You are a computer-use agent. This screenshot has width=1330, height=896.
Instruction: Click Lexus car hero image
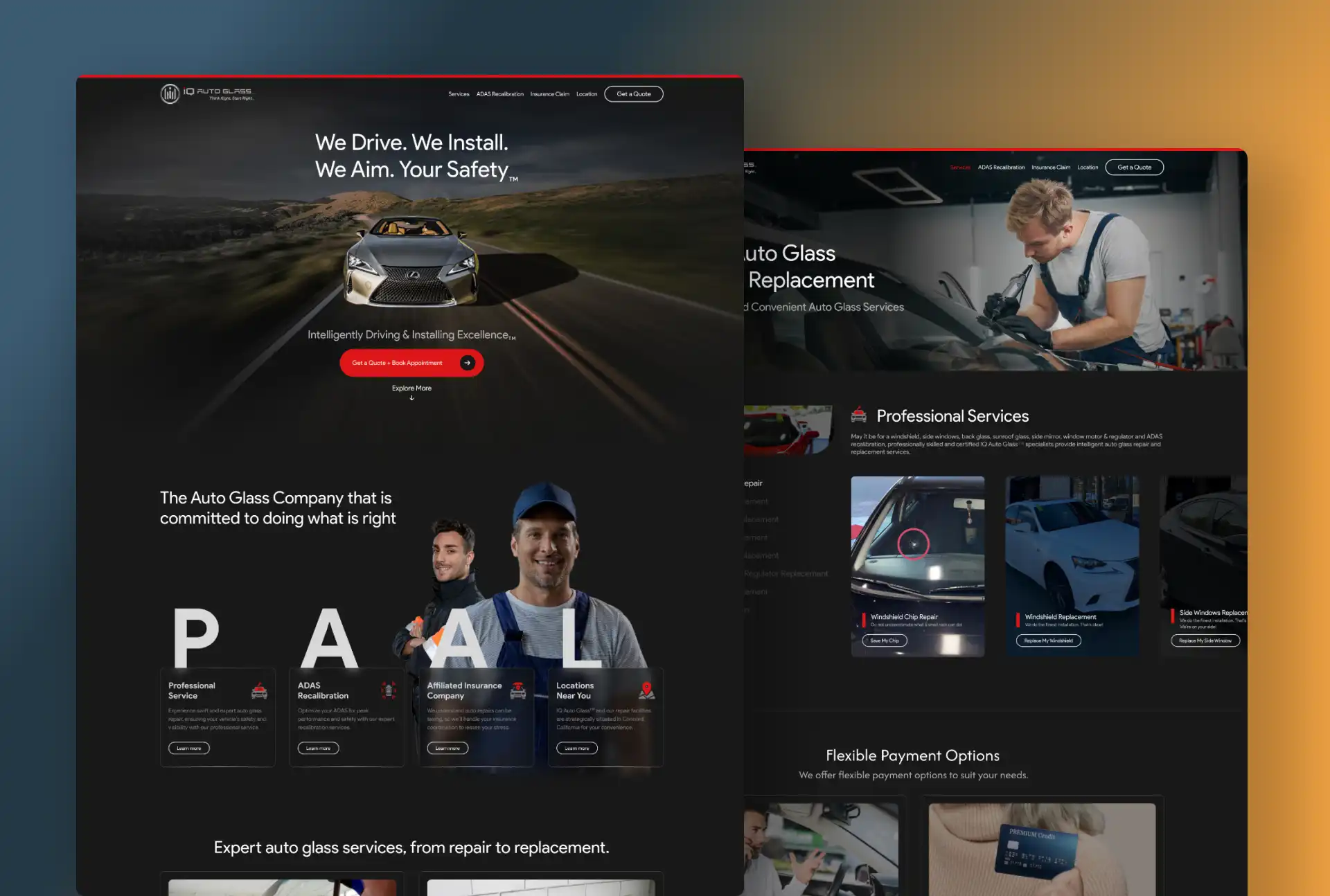pyautogui.click(x=411, y=262)
